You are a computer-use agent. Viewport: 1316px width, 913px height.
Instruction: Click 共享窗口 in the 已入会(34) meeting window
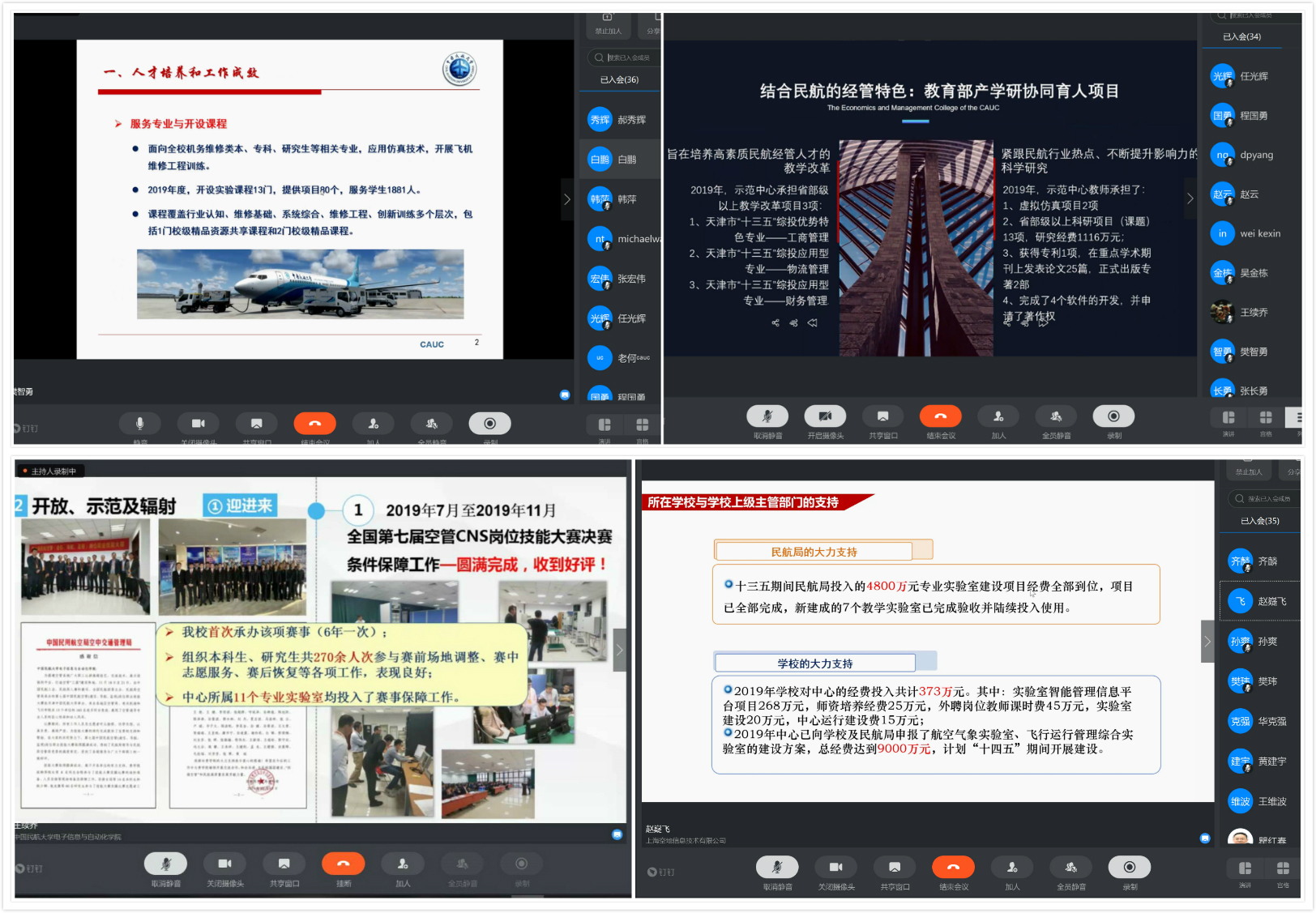coord(882,416)
